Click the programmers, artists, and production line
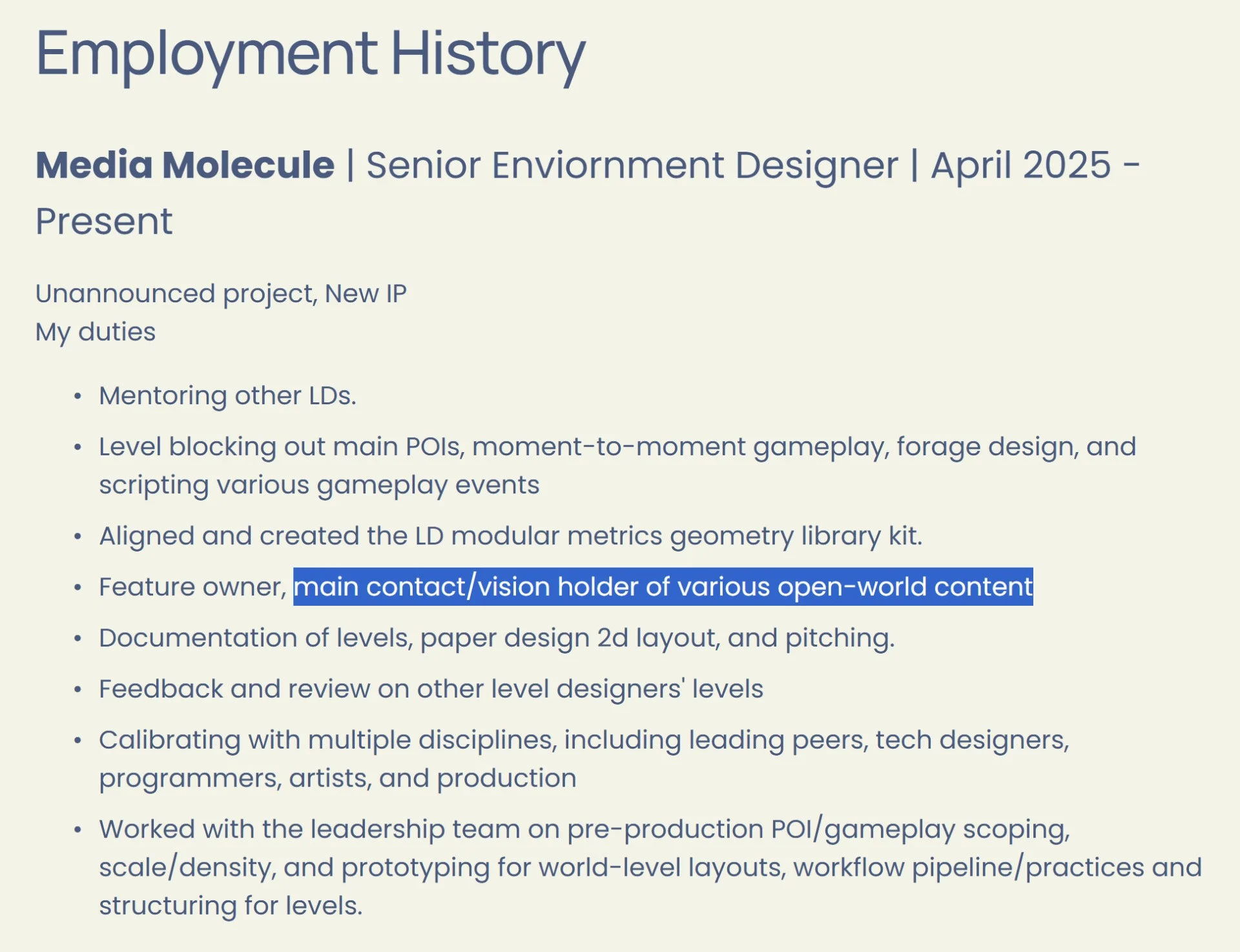This screenshot has height=952, width=1240. pos(337,778)
